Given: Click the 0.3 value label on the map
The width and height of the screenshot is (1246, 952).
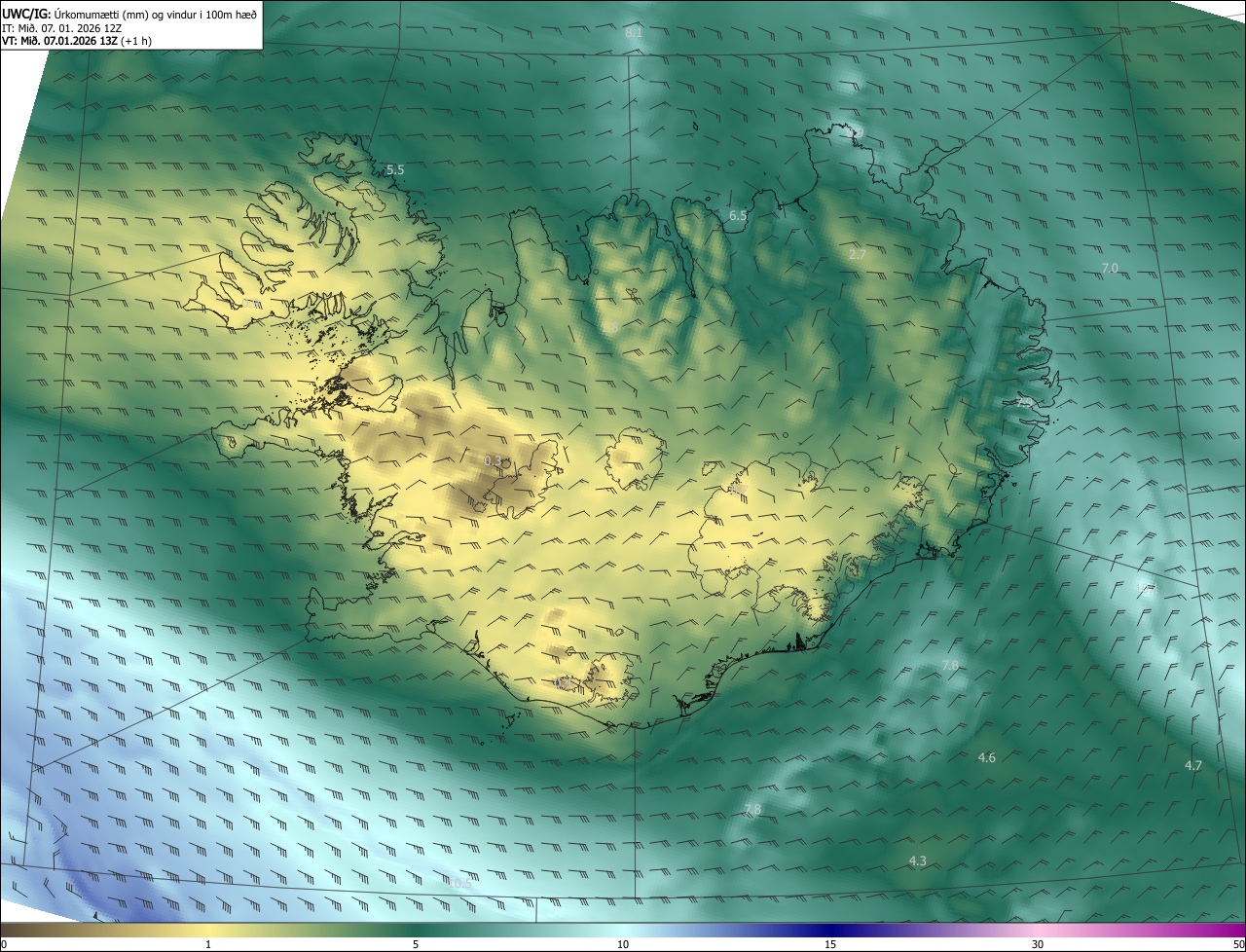Looking at the screenshot, I should tap(493, 460).
